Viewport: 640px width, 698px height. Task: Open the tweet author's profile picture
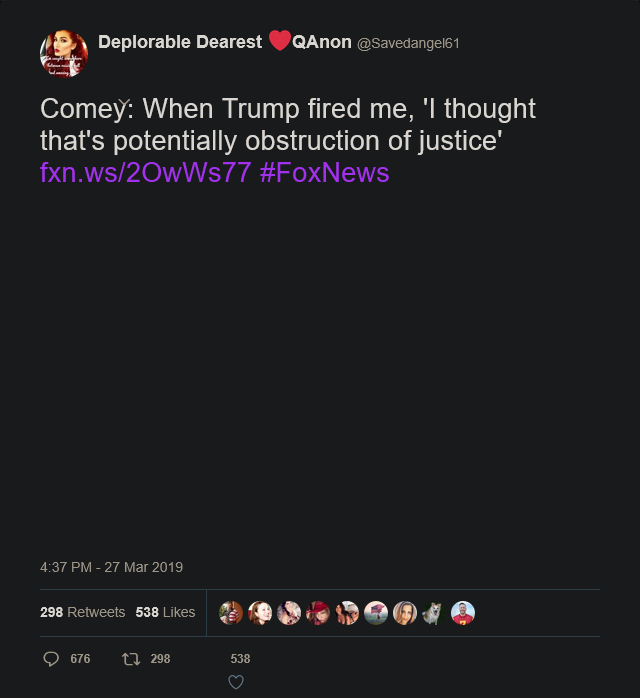(64, 54)
